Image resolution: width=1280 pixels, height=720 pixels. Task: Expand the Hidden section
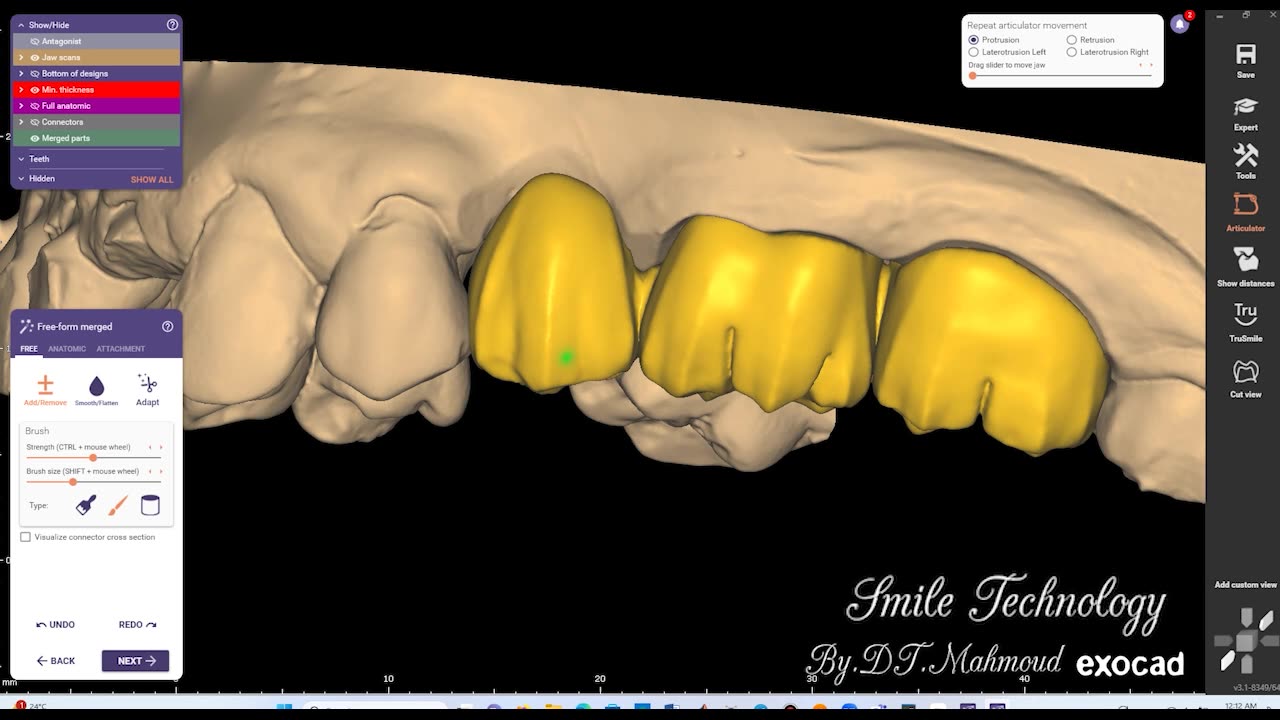(x=21, y=178)
